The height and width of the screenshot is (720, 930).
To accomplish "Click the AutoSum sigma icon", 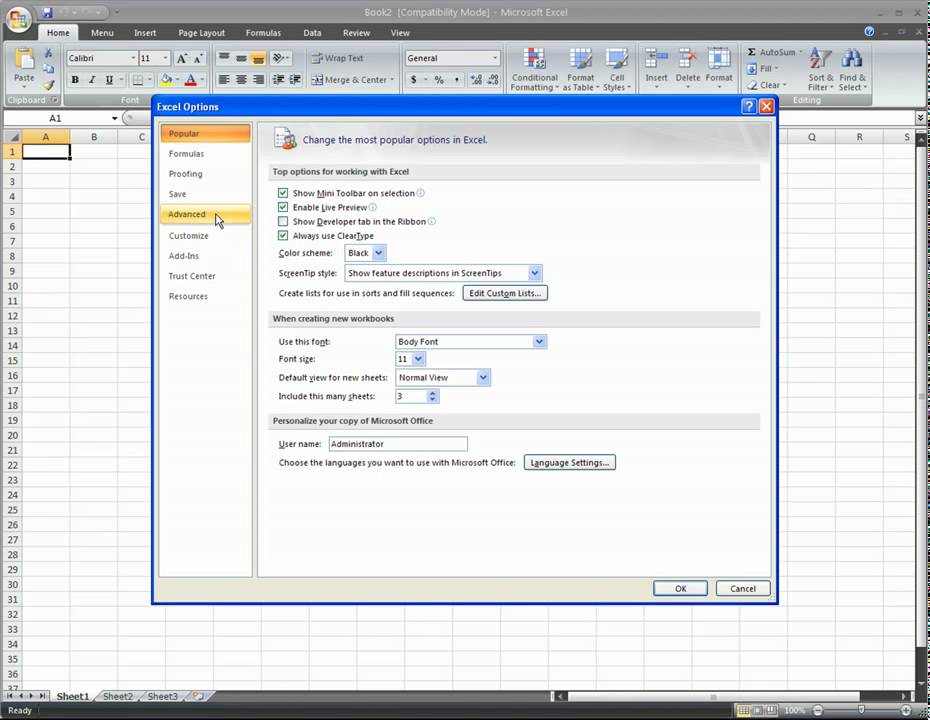I will coord(751,52).
